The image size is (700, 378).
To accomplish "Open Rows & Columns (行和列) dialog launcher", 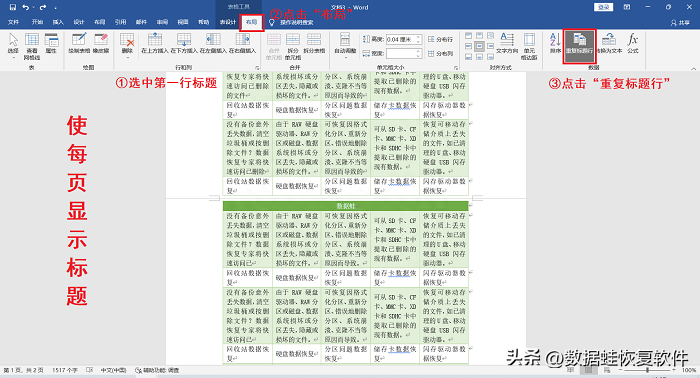I will 258,68.
